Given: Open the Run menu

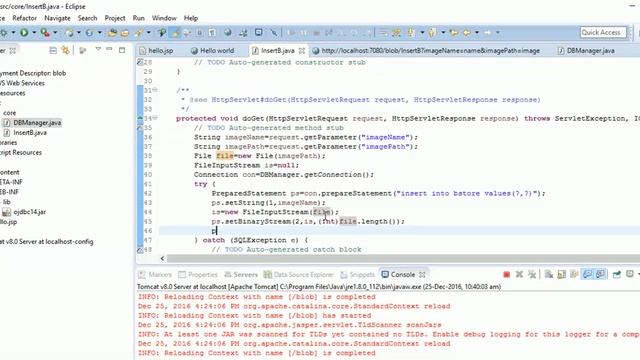Looking at the screenshot, I should 138,18.
